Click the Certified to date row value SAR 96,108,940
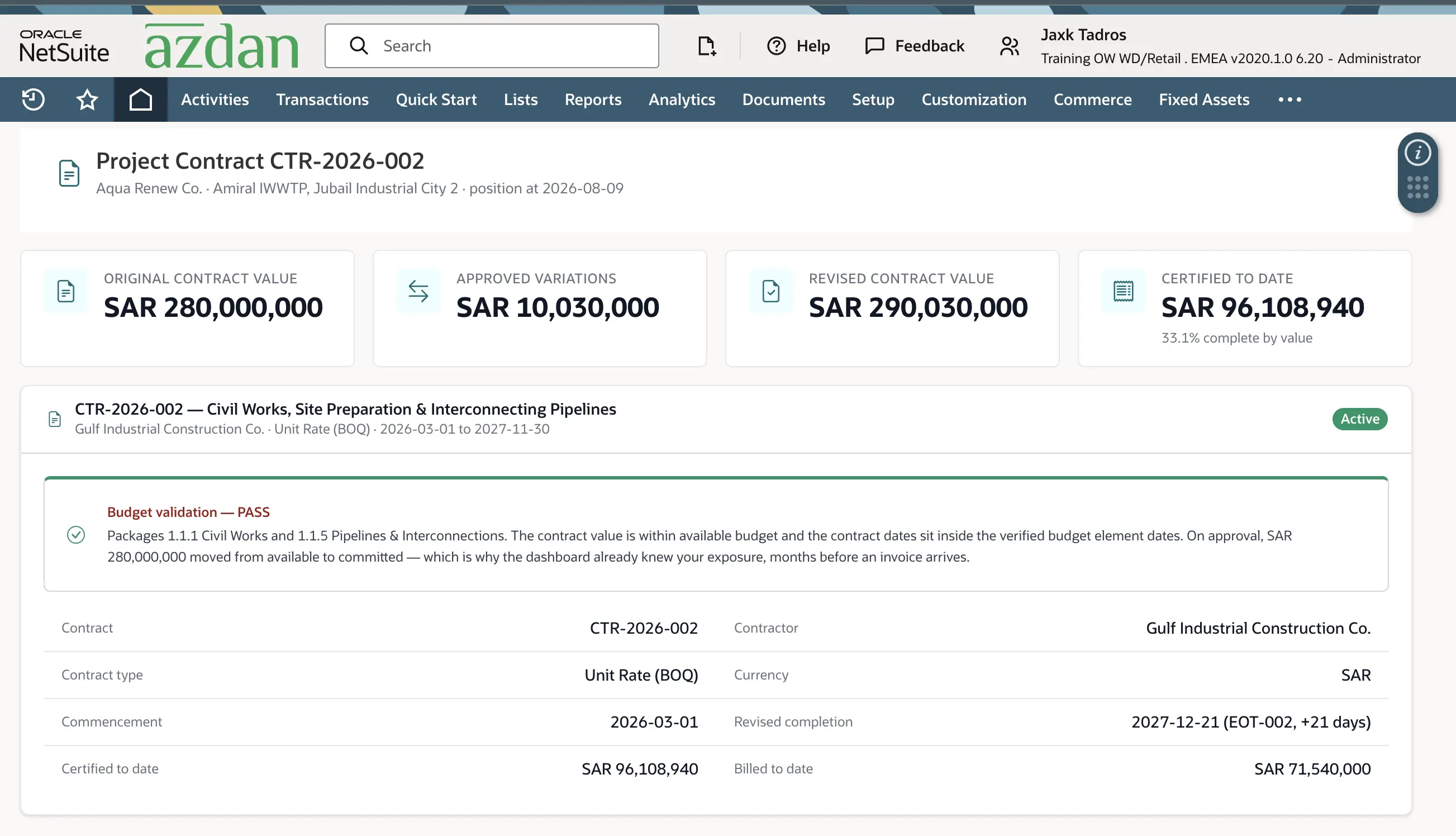Image resolution: width=1456 pixels, height=836 pixels. pos(640,769)
